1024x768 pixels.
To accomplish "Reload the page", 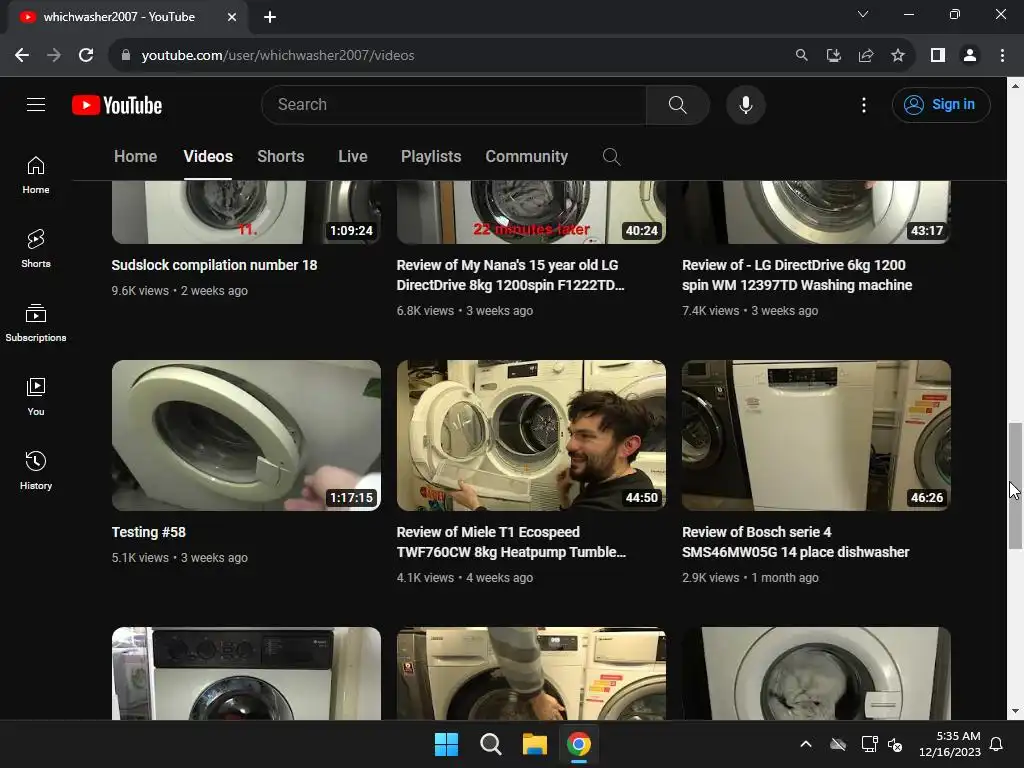I will click(86, 56).
